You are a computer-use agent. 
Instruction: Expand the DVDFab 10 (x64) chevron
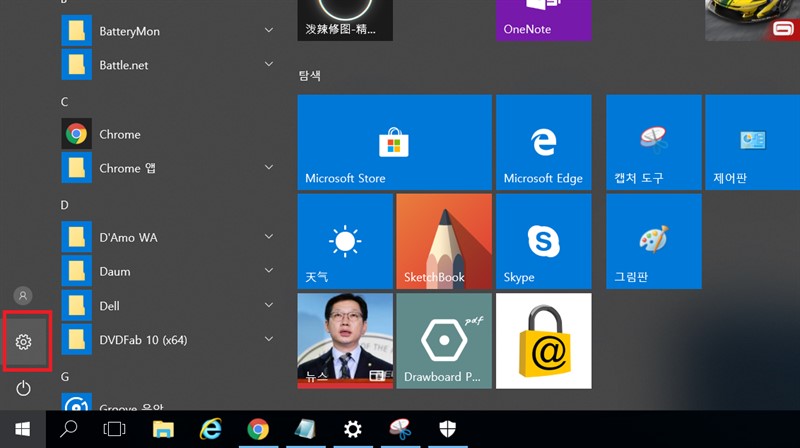point(269,339)
